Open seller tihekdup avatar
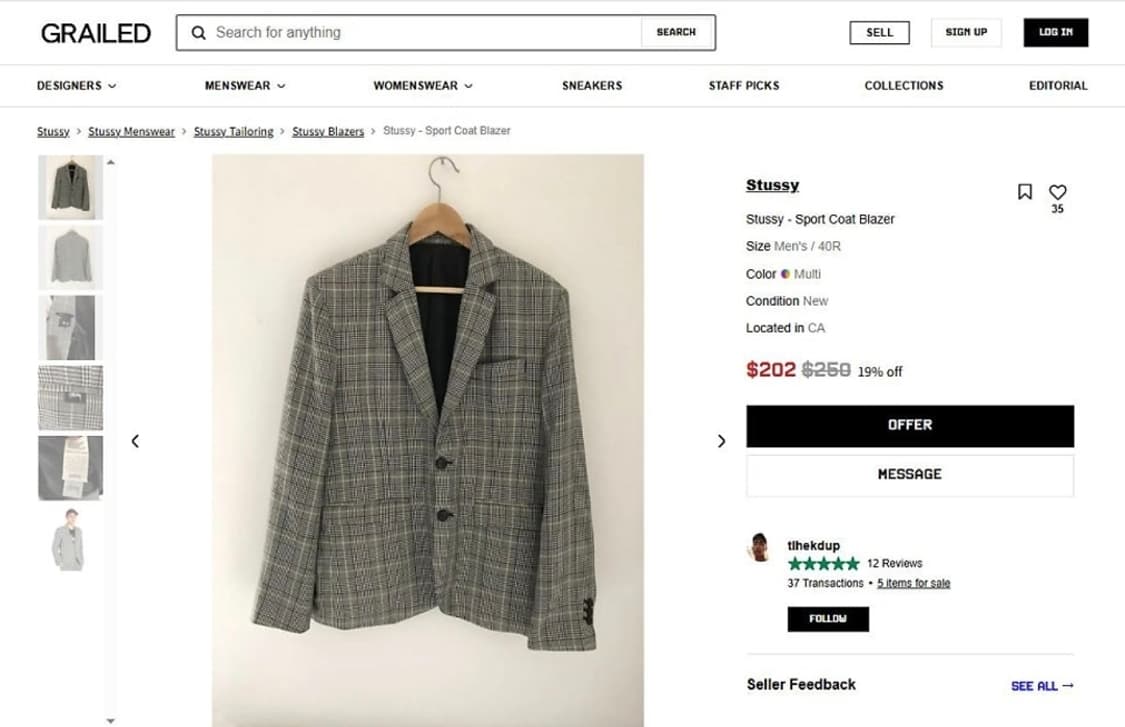Viewport: 1125px width, 727px height. click(760, 547)
